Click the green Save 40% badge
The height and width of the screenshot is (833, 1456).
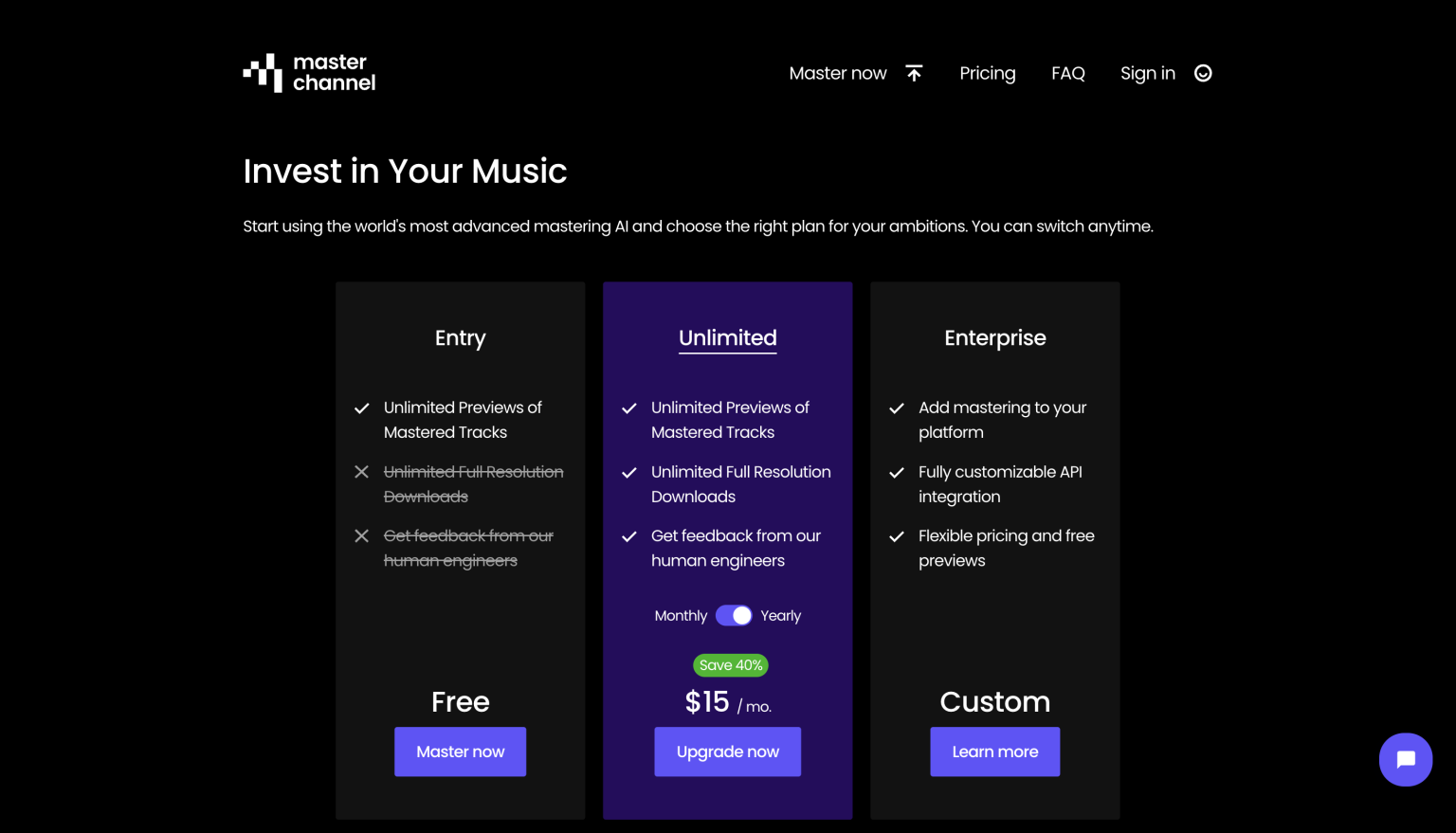coord(730,664)
